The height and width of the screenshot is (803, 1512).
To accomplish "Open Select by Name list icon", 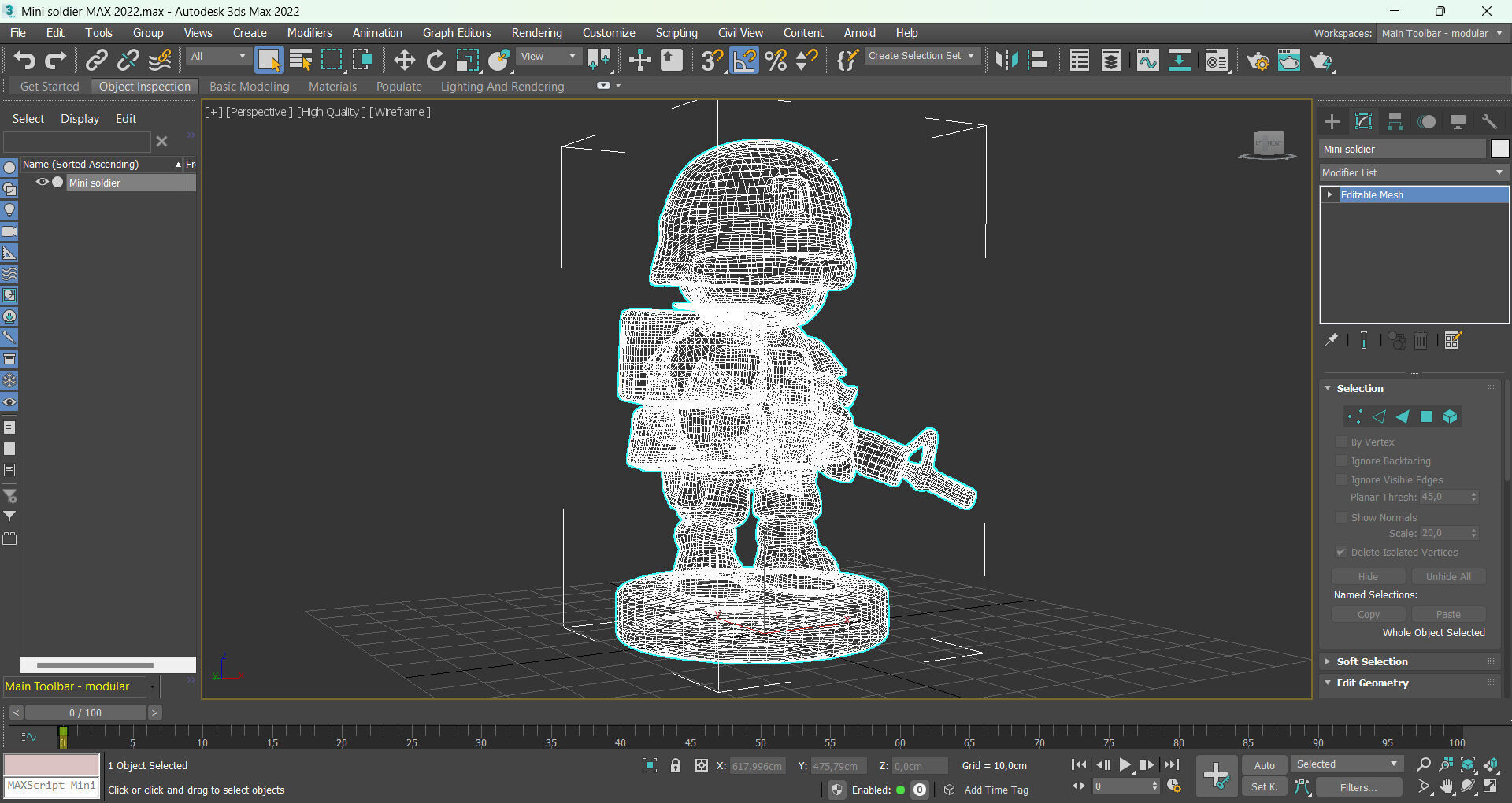I will pos(300,61).
